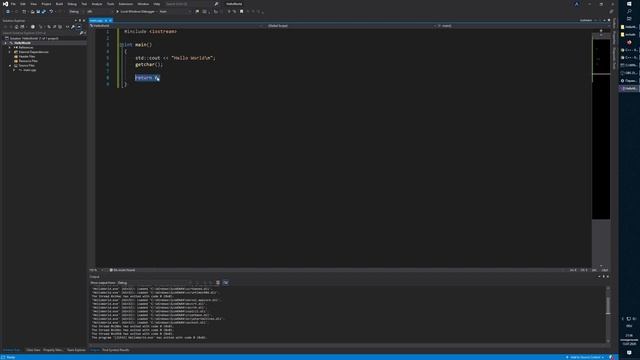Click the Save All toolbar icon
Screen dimensions: 640x360
tap(44, 11)
